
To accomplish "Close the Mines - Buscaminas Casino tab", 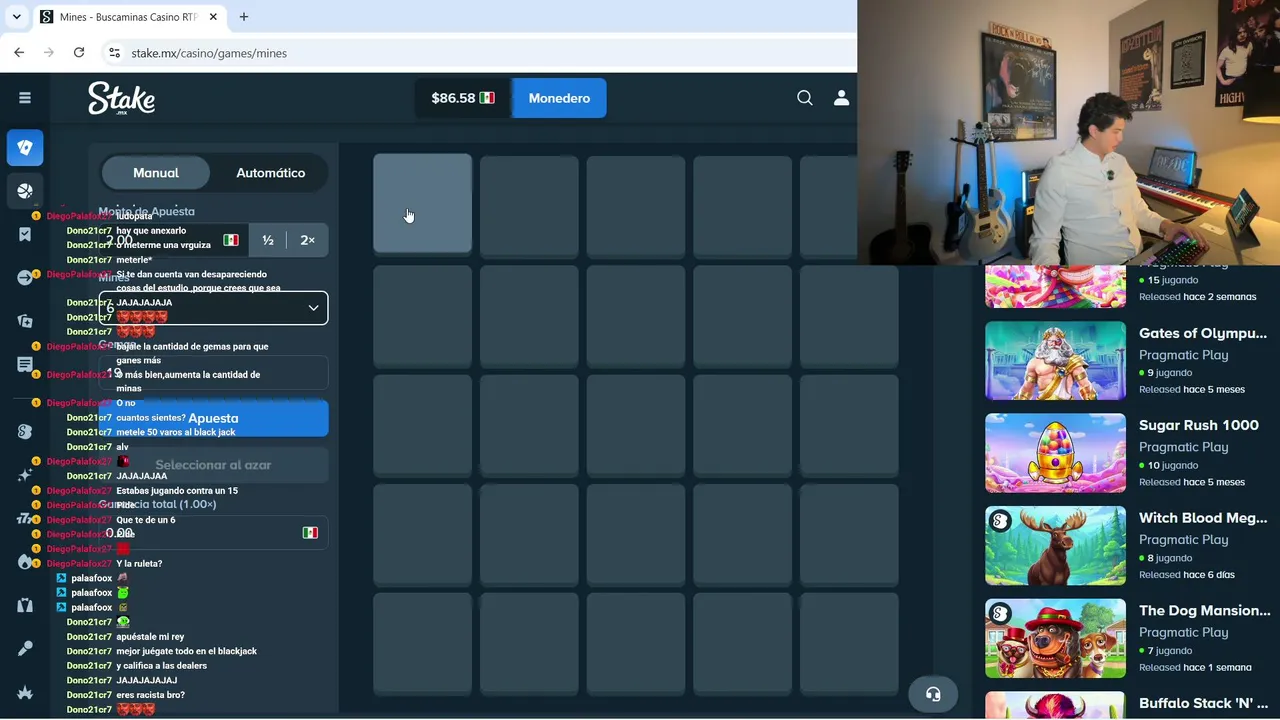I will point(213,17).
